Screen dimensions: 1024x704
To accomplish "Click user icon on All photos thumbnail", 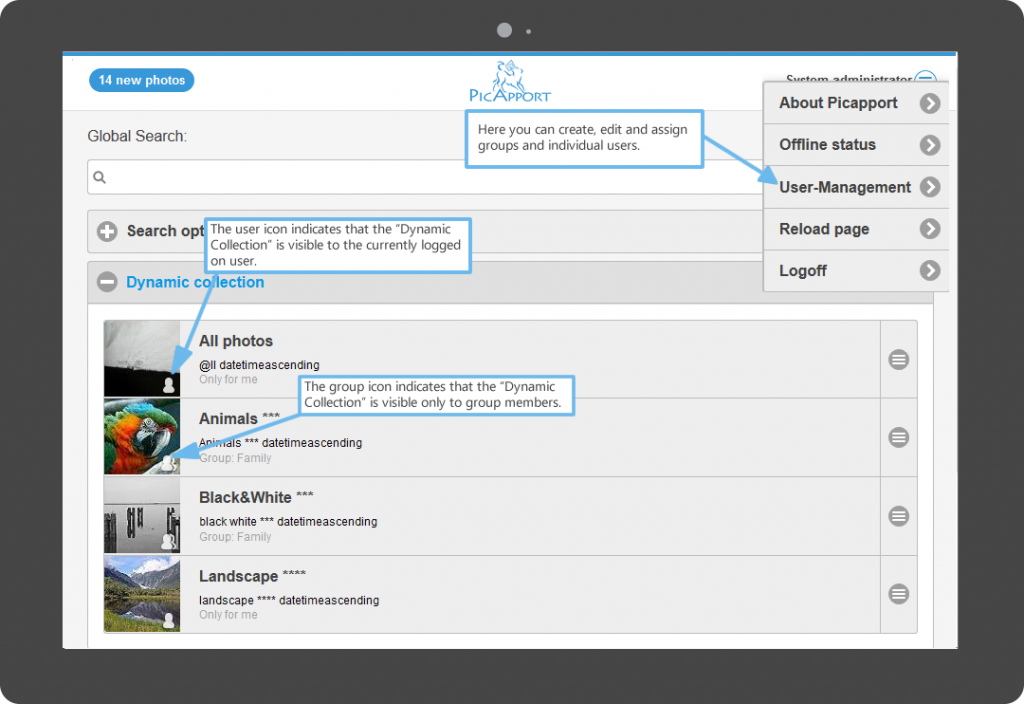I will click(168, 385).
